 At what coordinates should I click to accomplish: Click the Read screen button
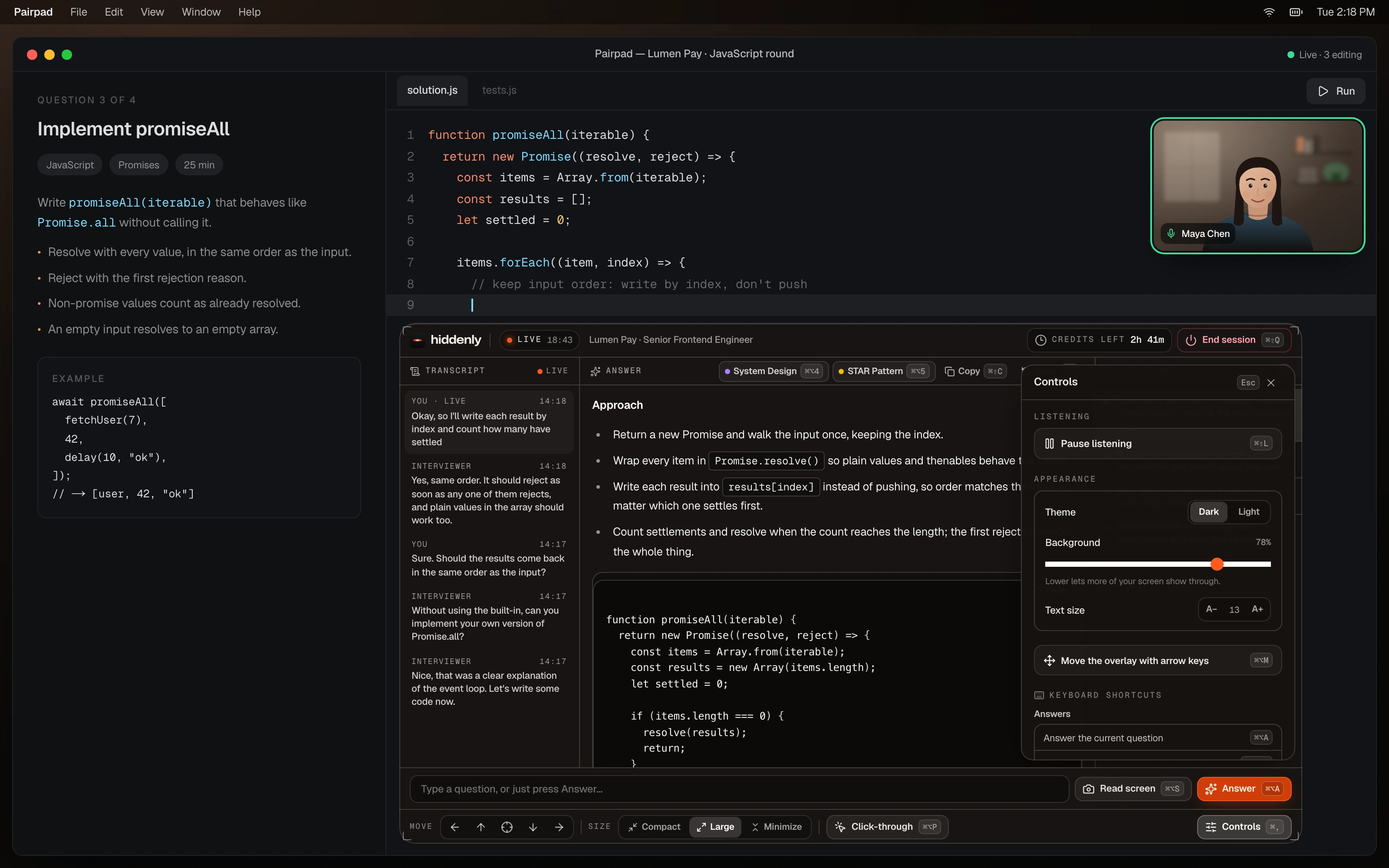pyautogui.click(x=1132, y=789)
